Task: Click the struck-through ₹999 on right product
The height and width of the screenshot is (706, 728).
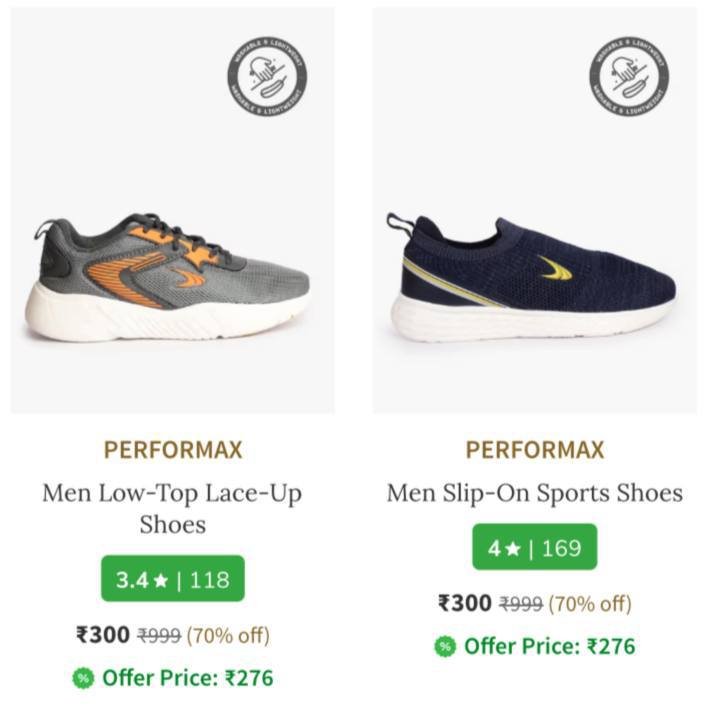Action: (x=521, y=604)
